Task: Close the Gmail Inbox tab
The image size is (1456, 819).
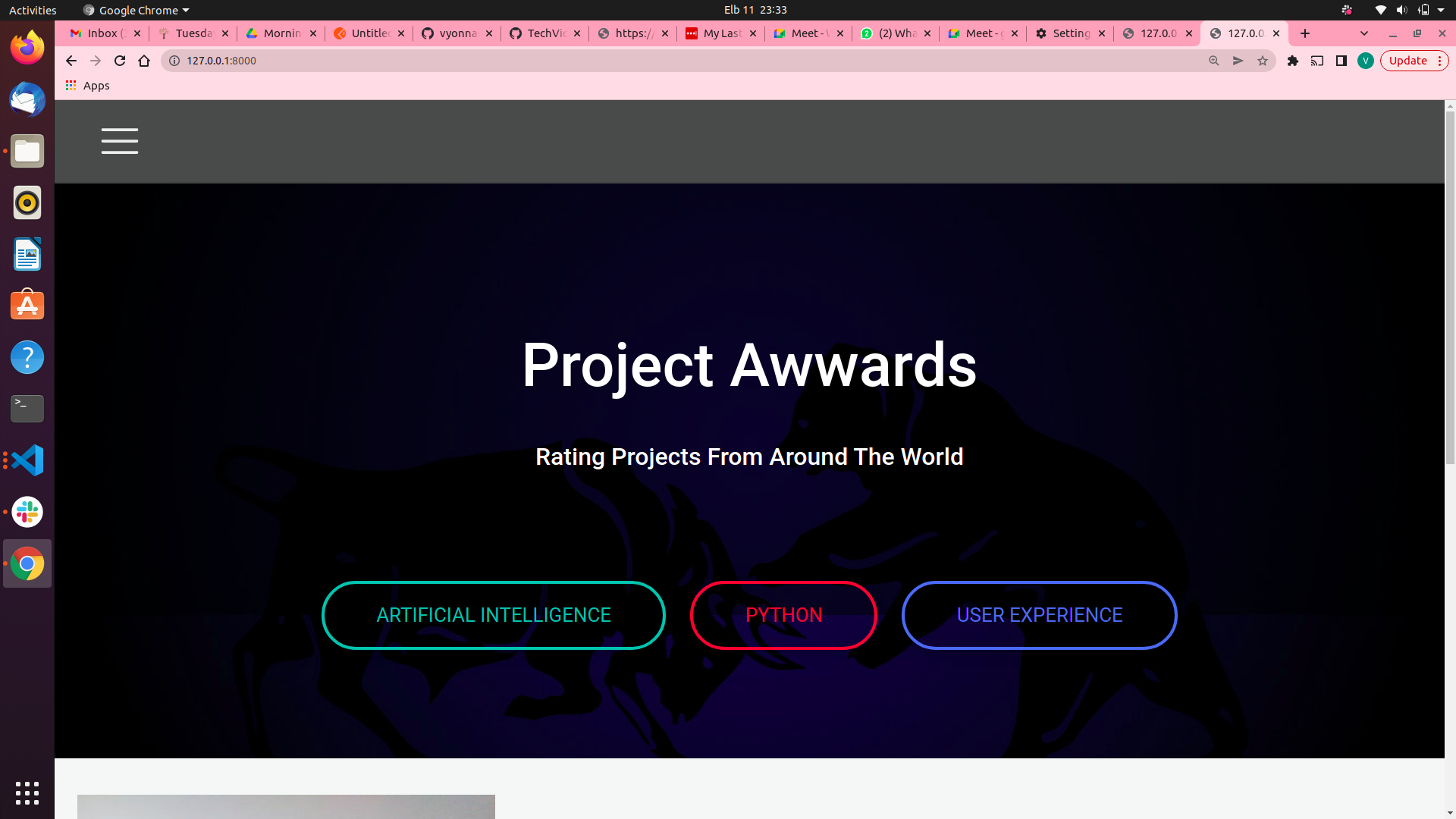Action: [137, 33]
